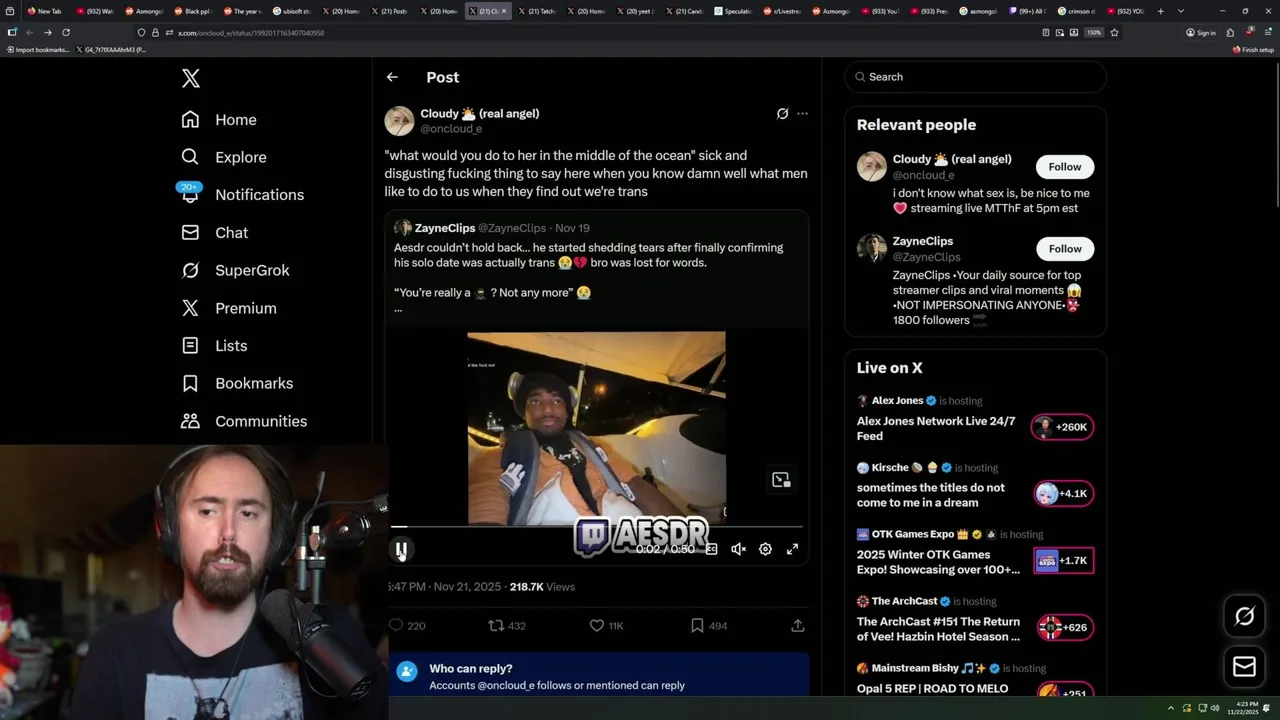Click the reply icon showing 220

(x=396, y=626)
